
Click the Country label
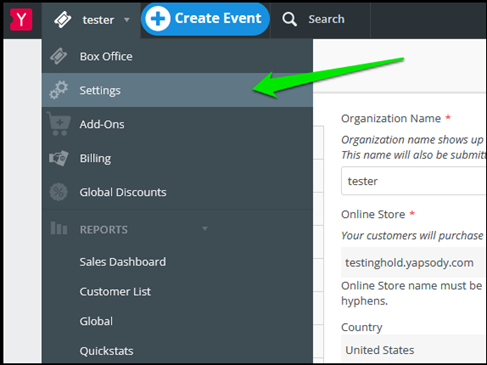click(362, 327)
